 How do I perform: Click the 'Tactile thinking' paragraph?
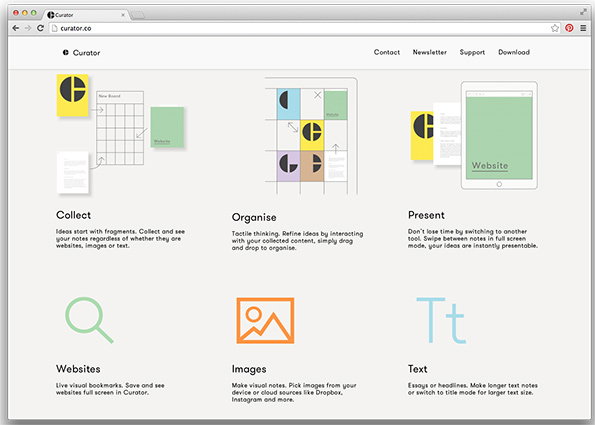297,241
